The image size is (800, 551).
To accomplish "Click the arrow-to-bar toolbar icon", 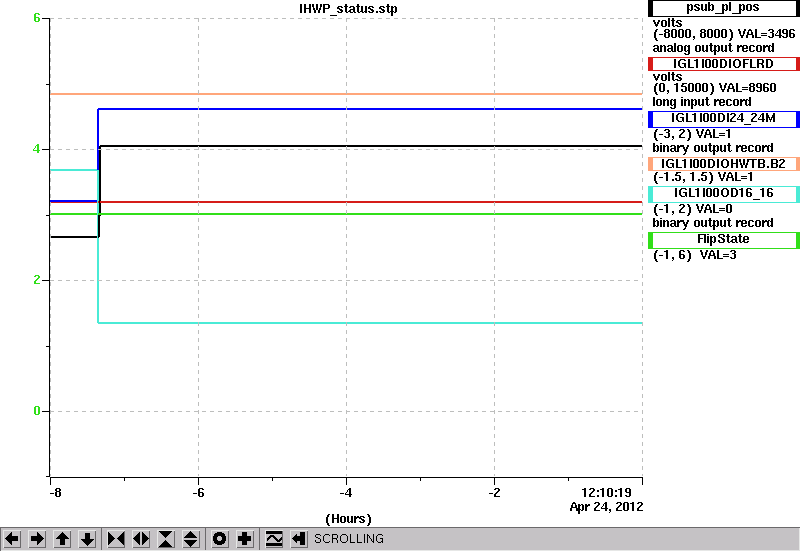I will [299, 539].
